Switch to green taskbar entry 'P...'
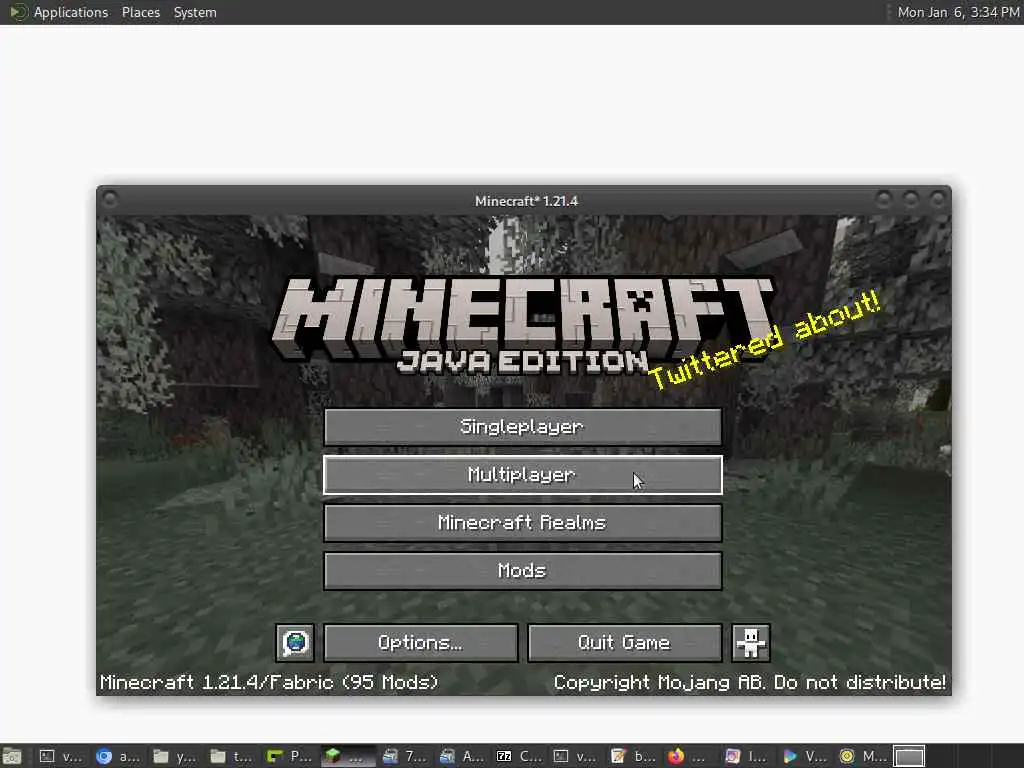This screenshot has width=1024, height=768. 289,756
